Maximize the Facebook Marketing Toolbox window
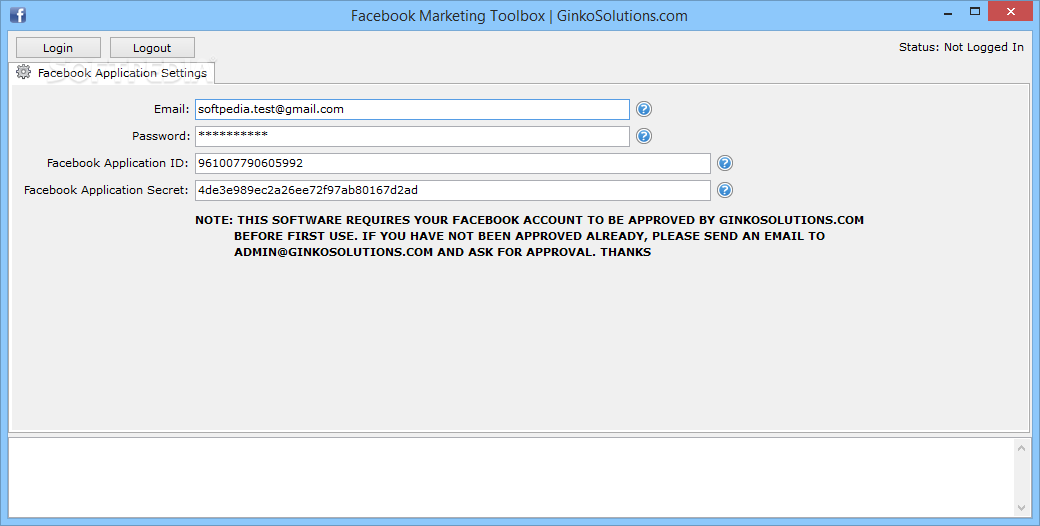Screen dimensions: 1040x526 974,12
